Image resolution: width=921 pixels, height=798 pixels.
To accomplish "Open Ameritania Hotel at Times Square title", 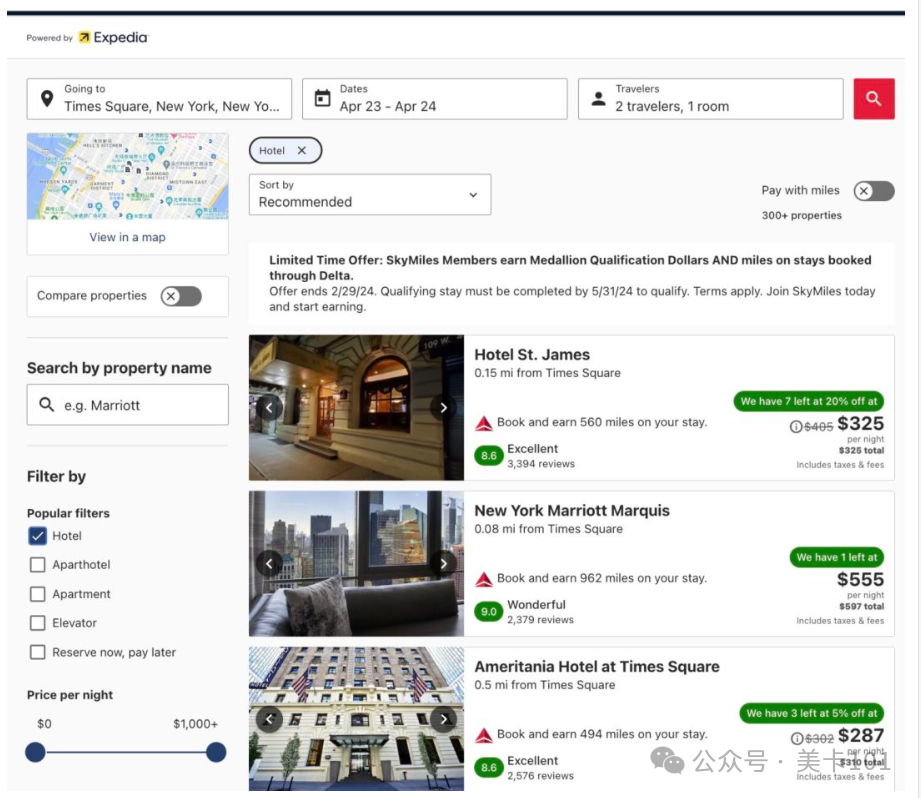I will click(597, 666).
